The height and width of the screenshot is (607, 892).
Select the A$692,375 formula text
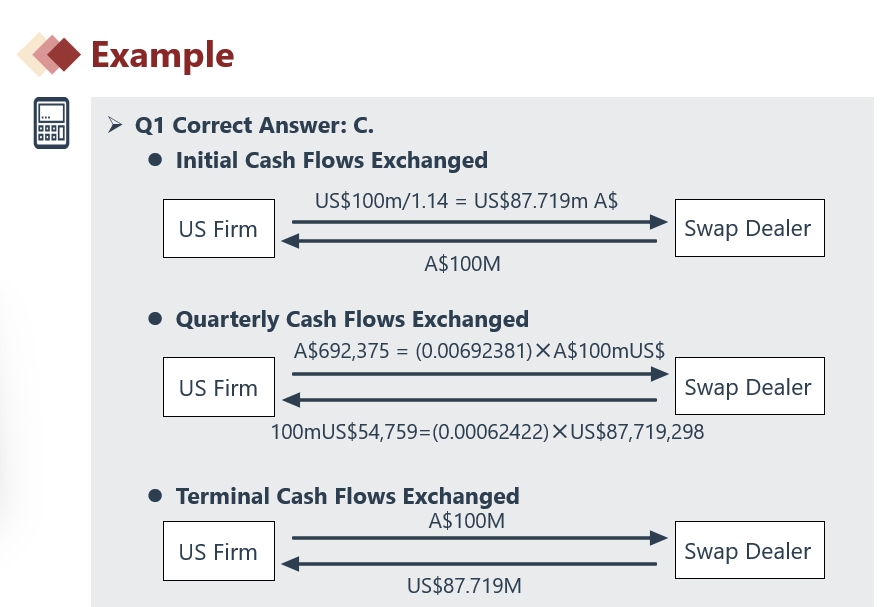[479, 350]
